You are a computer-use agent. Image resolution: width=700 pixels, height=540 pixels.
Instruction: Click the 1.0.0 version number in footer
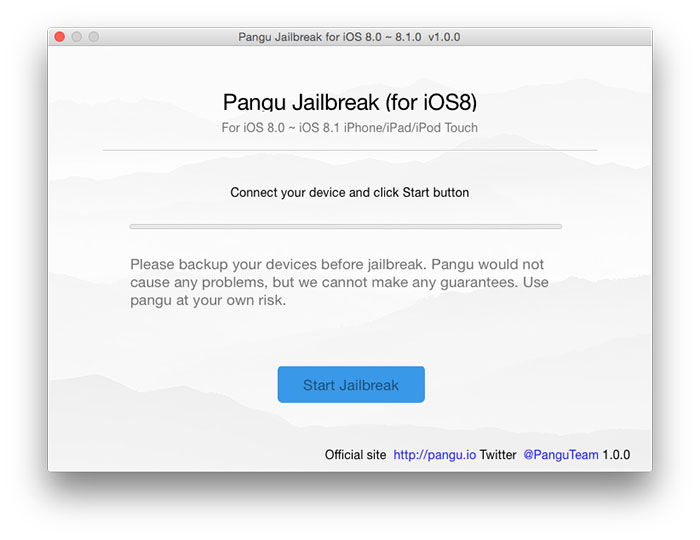point(616,455)
